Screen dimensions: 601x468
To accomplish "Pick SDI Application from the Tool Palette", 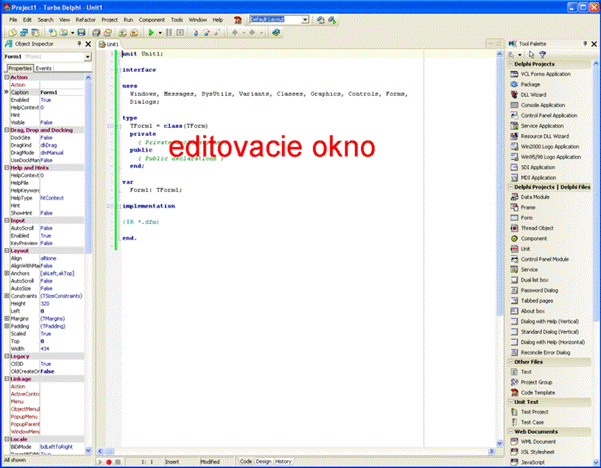I will pos(533,167).
